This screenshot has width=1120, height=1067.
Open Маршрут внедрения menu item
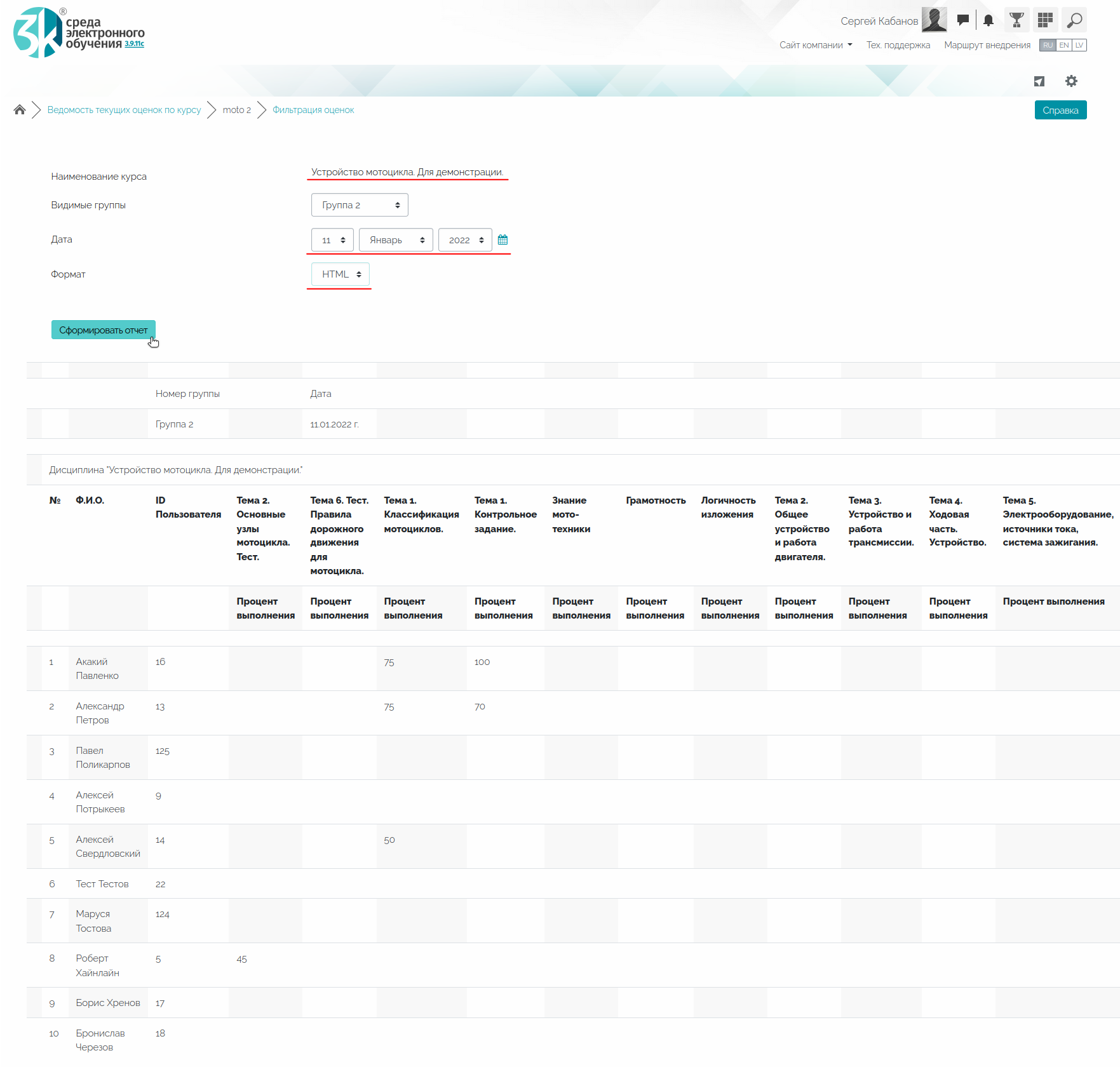pos(987,45)
